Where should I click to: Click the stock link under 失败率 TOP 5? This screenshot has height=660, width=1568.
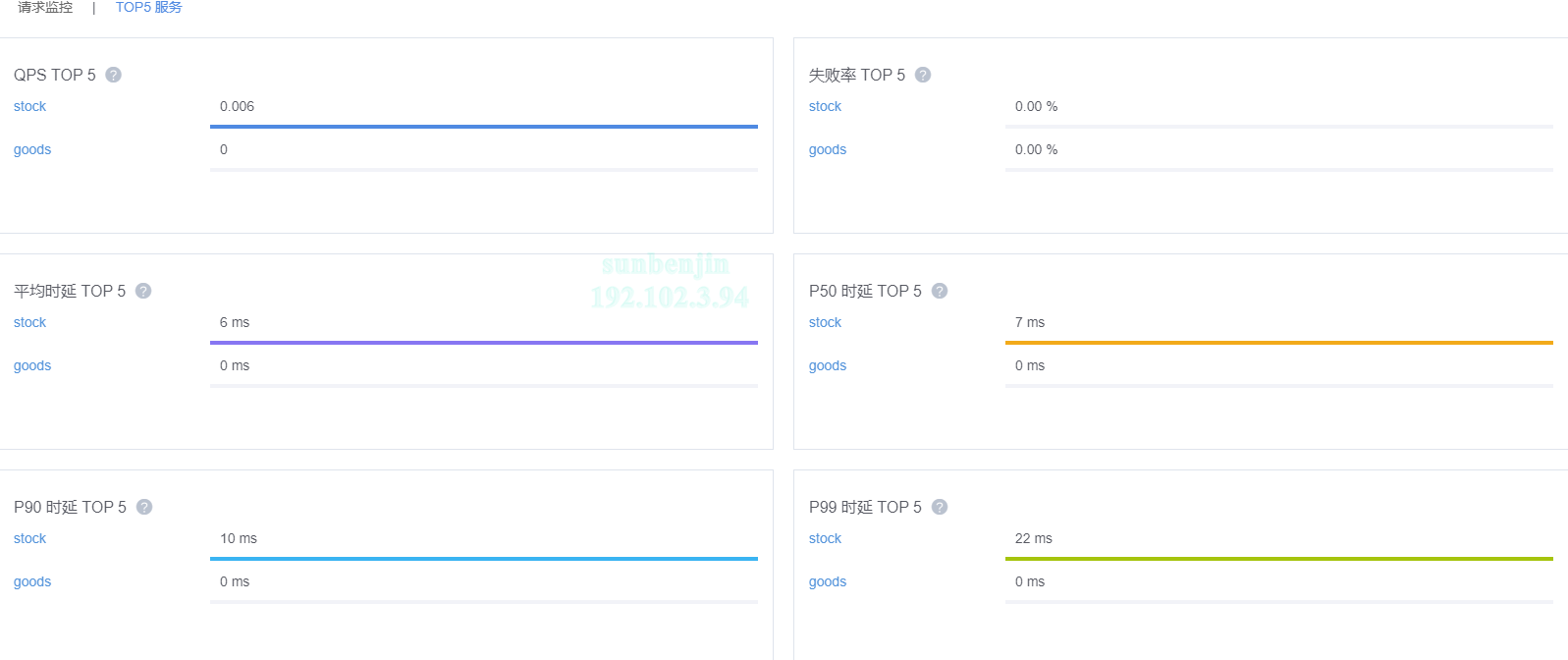825,106
